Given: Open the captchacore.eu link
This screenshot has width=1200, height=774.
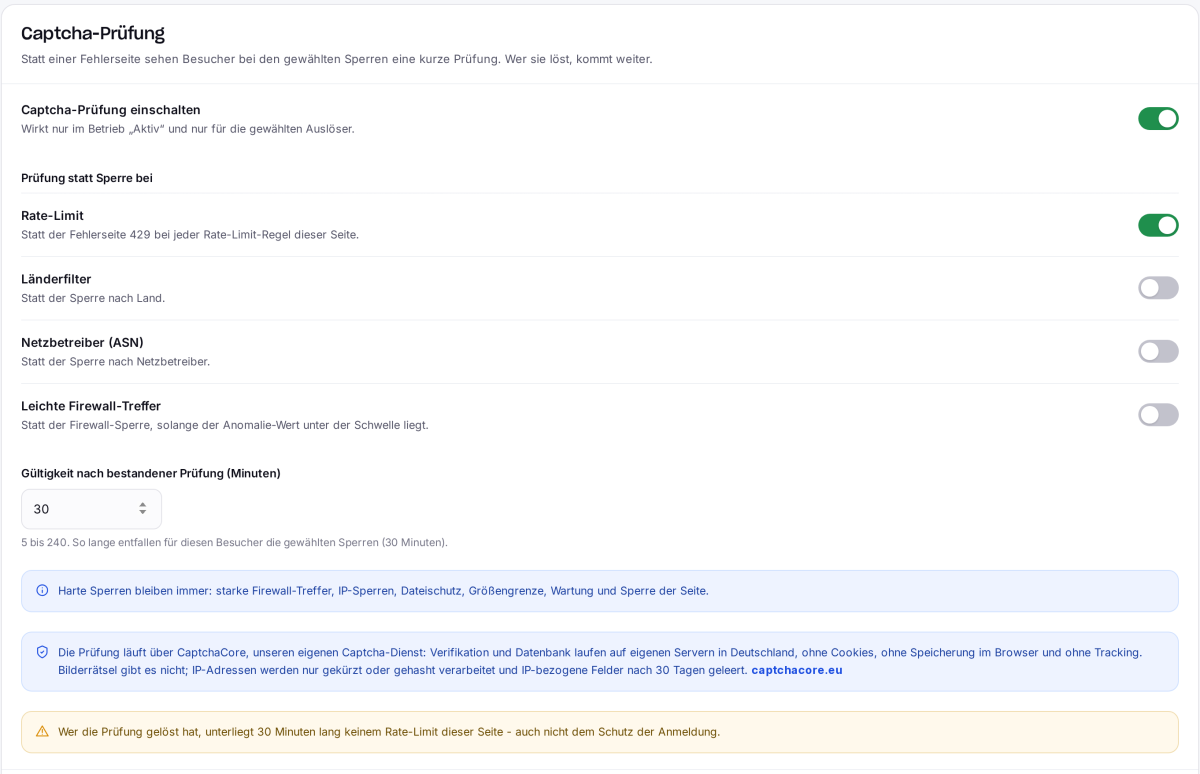Looking at the screenshot, I should tap(797, 670).
